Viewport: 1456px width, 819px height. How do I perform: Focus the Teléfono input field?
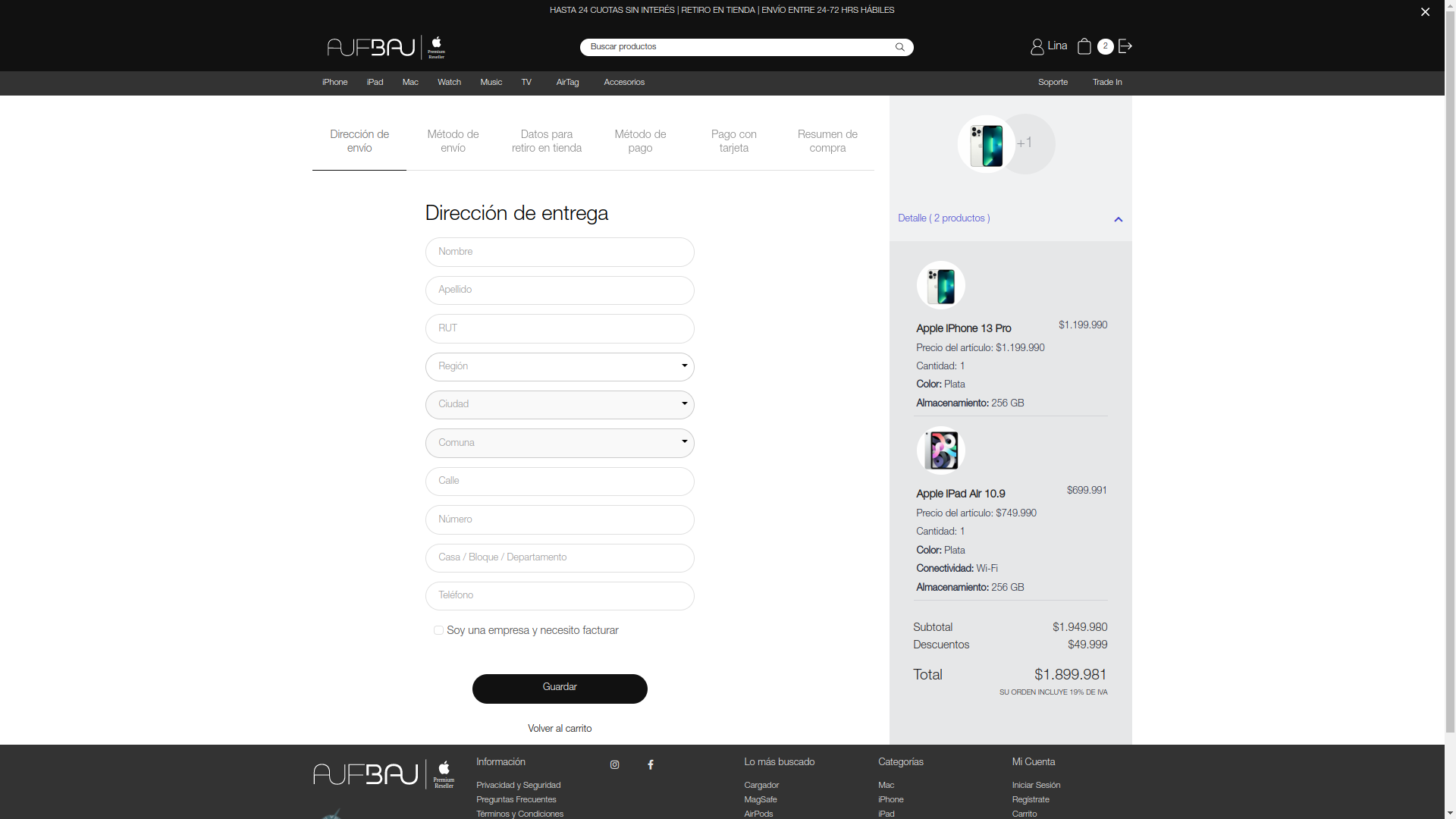pos(560,595)
